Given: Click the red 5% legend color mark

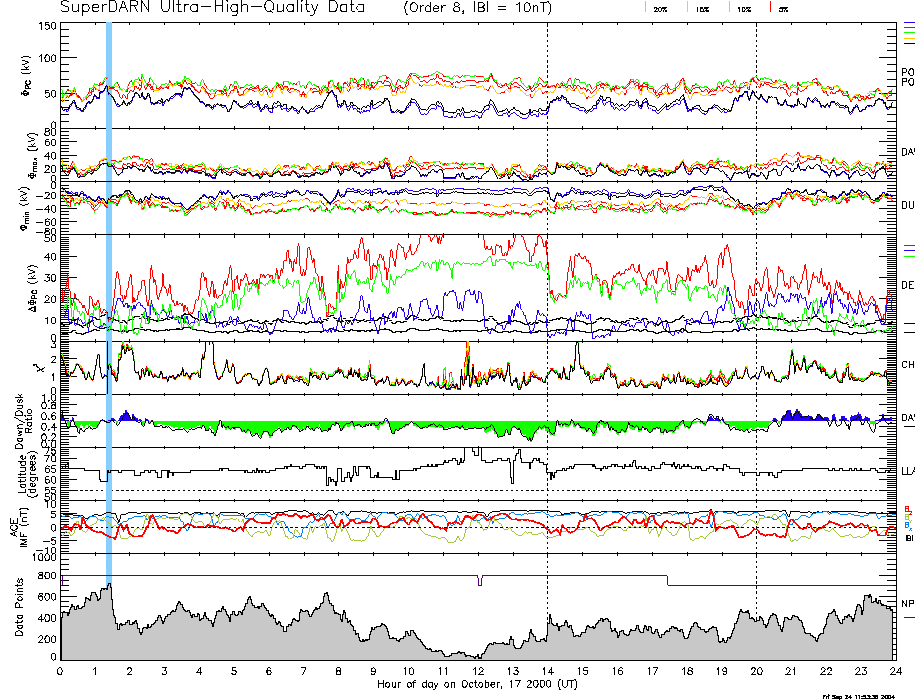Looking at the screenshot, I should pos(771,6).
